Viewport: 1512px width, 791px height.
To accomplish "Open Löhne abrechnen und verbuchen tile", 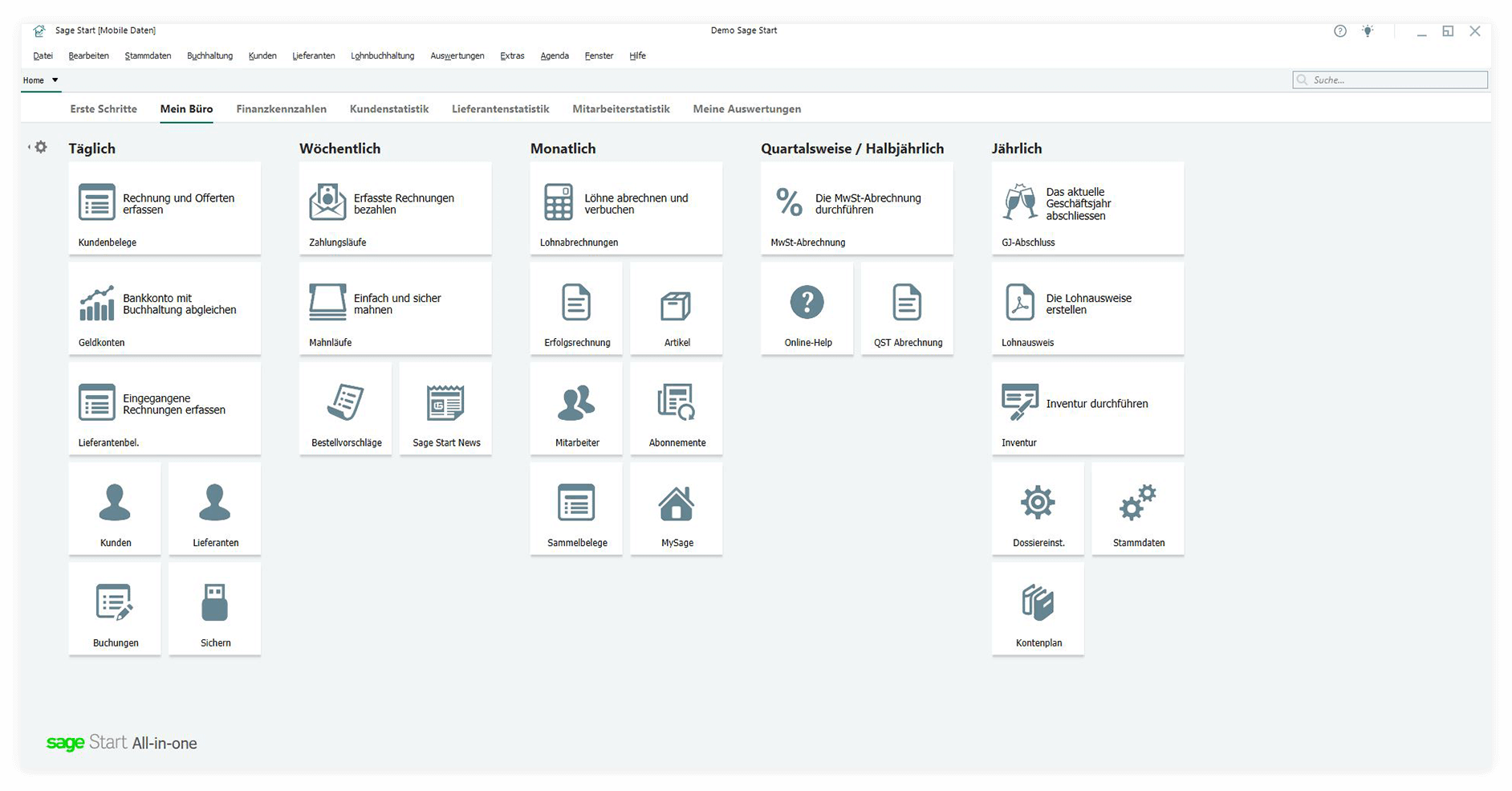I will (x=626, y=208).
